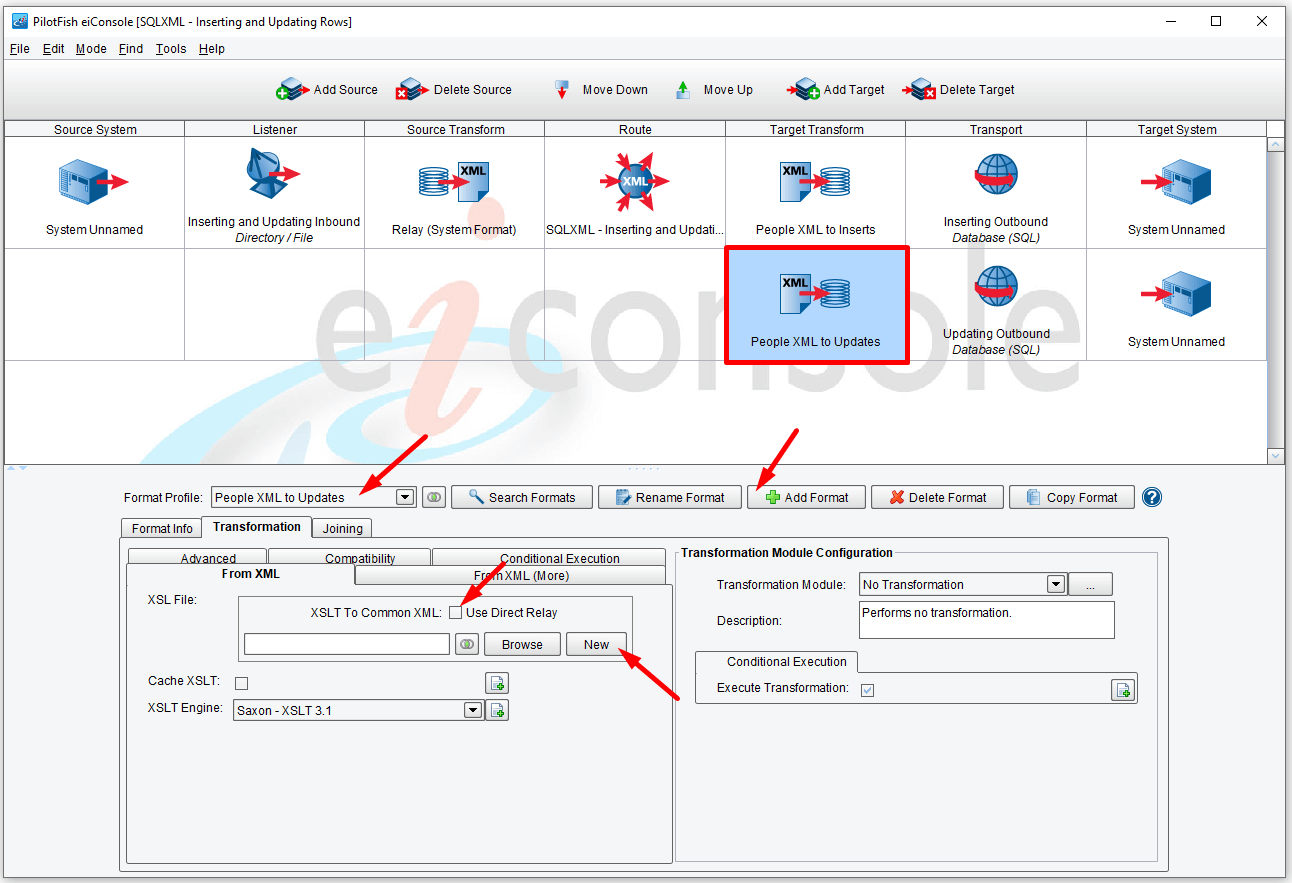Click the Search Formats button
Image resolution: width=1292 pixels, height=883 pixels.
coord(522,497)
